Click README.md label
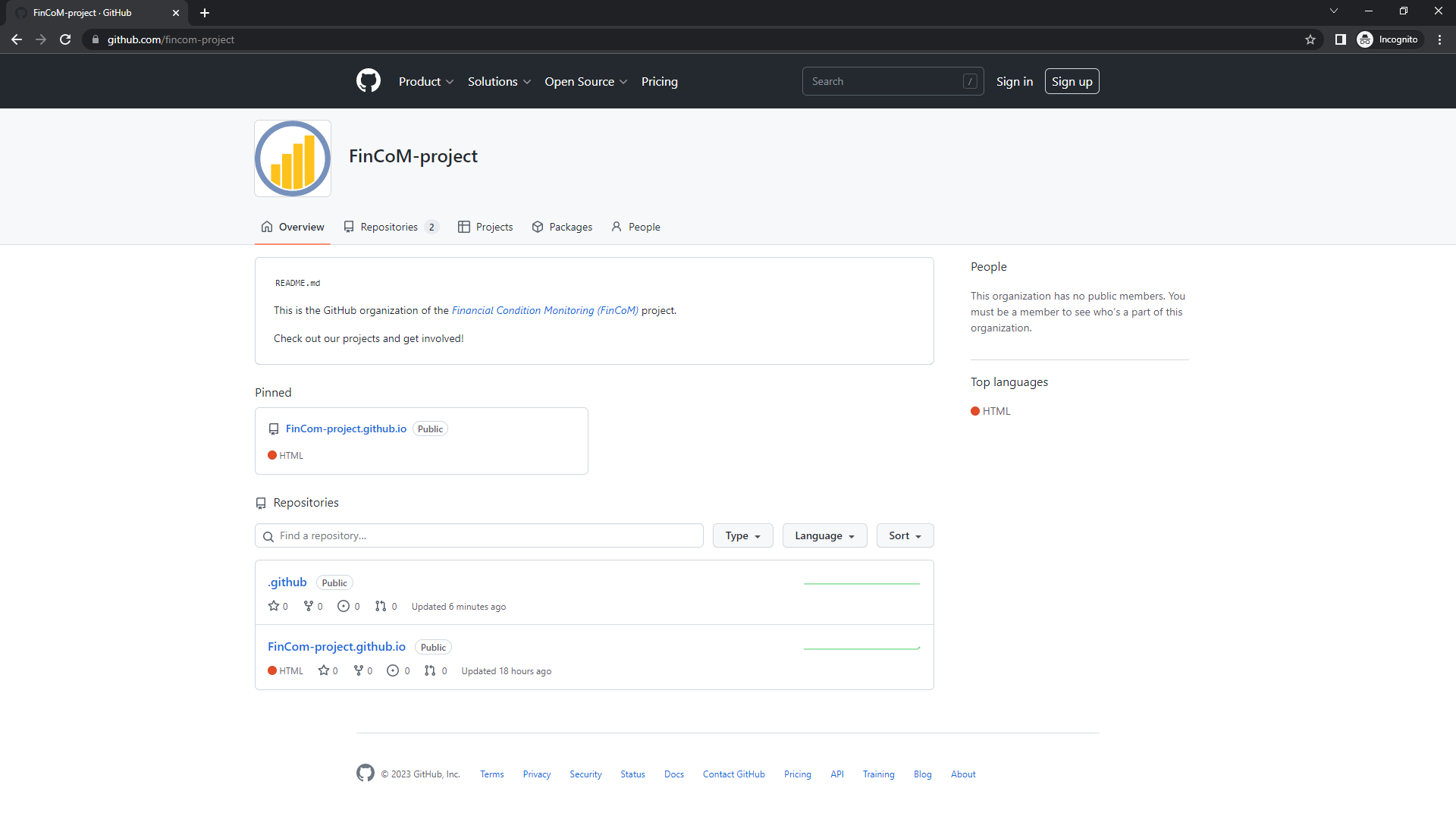Viewport: 1456px width, 835px height. click(297, 283)
